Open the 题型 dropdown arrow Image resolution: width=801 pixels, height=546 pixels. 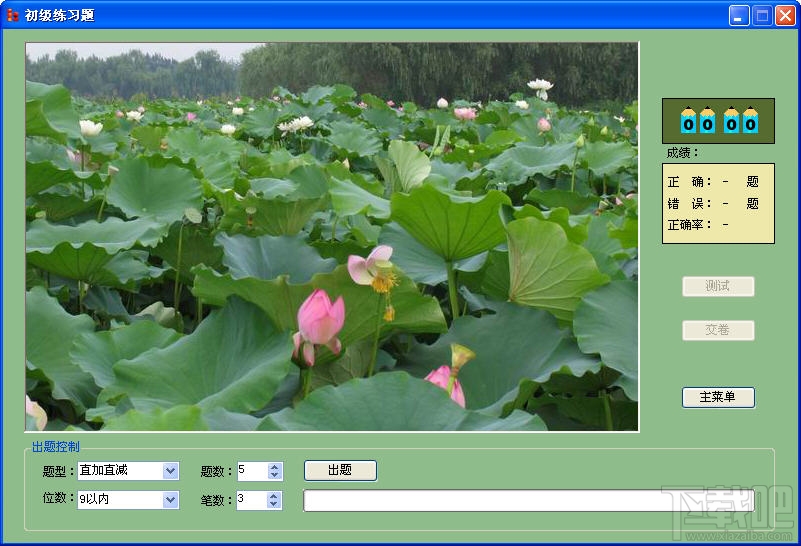point(171,471)
